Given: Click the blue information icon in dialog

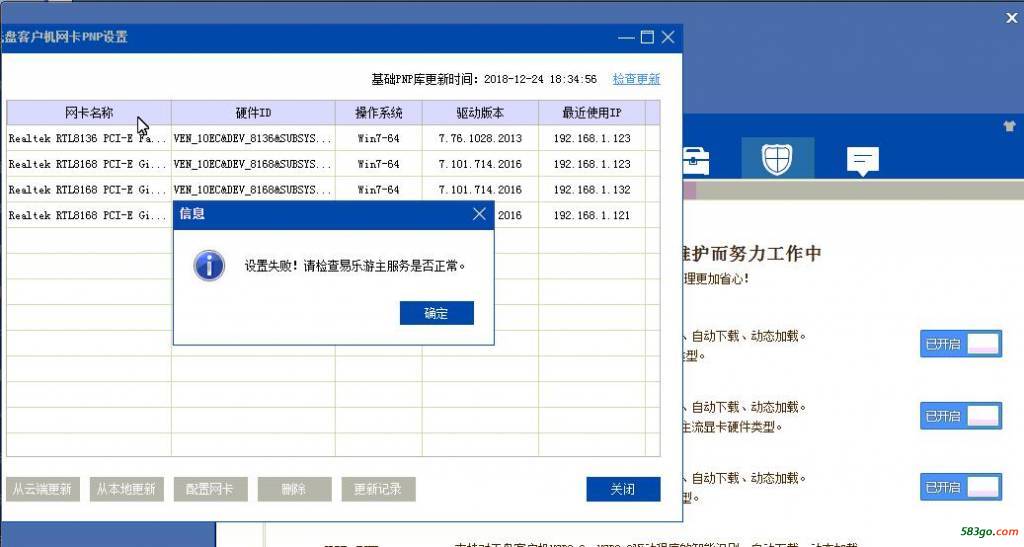Looking at the screenshot, I should [x=209, y=266].
